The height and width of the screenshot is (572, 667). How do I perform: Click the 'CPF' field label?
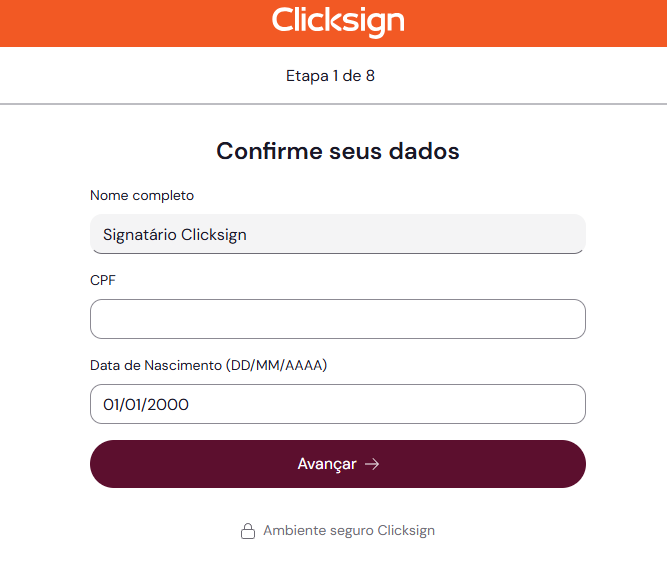pos(103,280)
